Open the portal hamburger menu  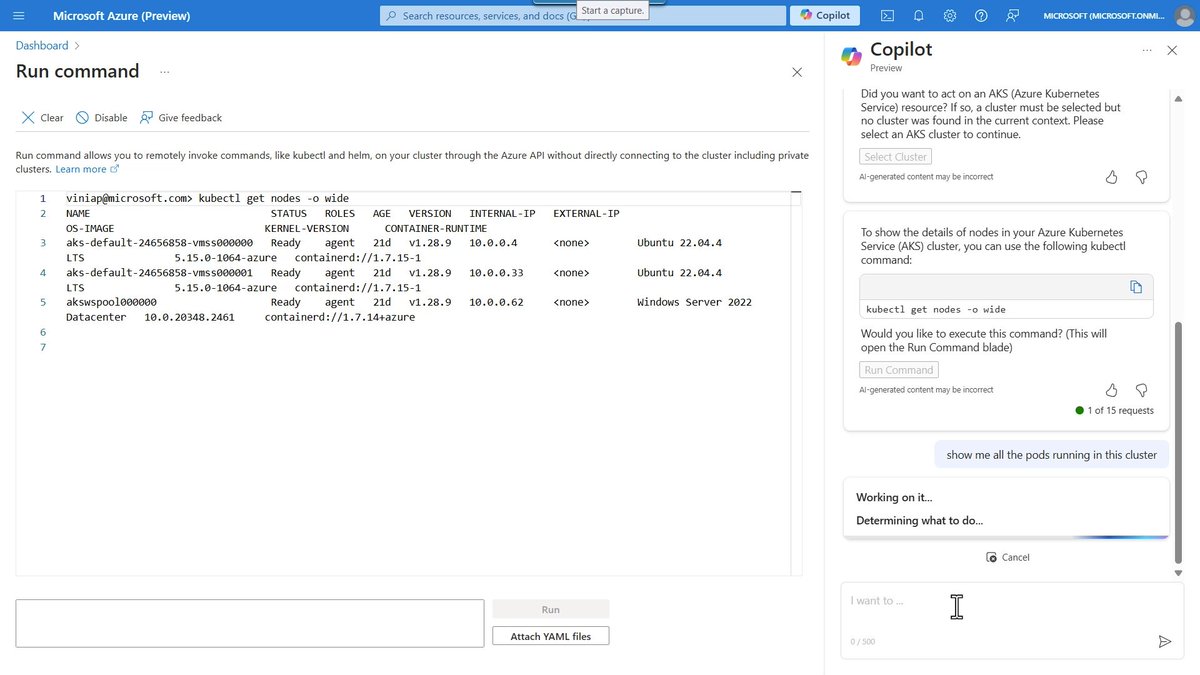[18, 15]
